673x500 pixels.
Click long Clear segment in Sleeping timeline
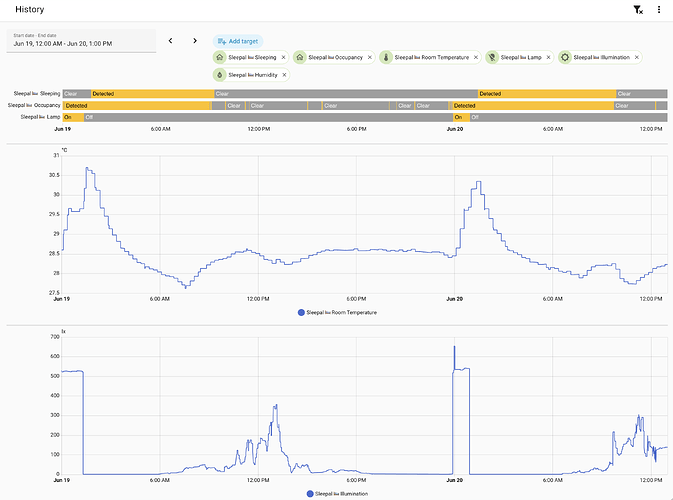[x=346, y=94]
